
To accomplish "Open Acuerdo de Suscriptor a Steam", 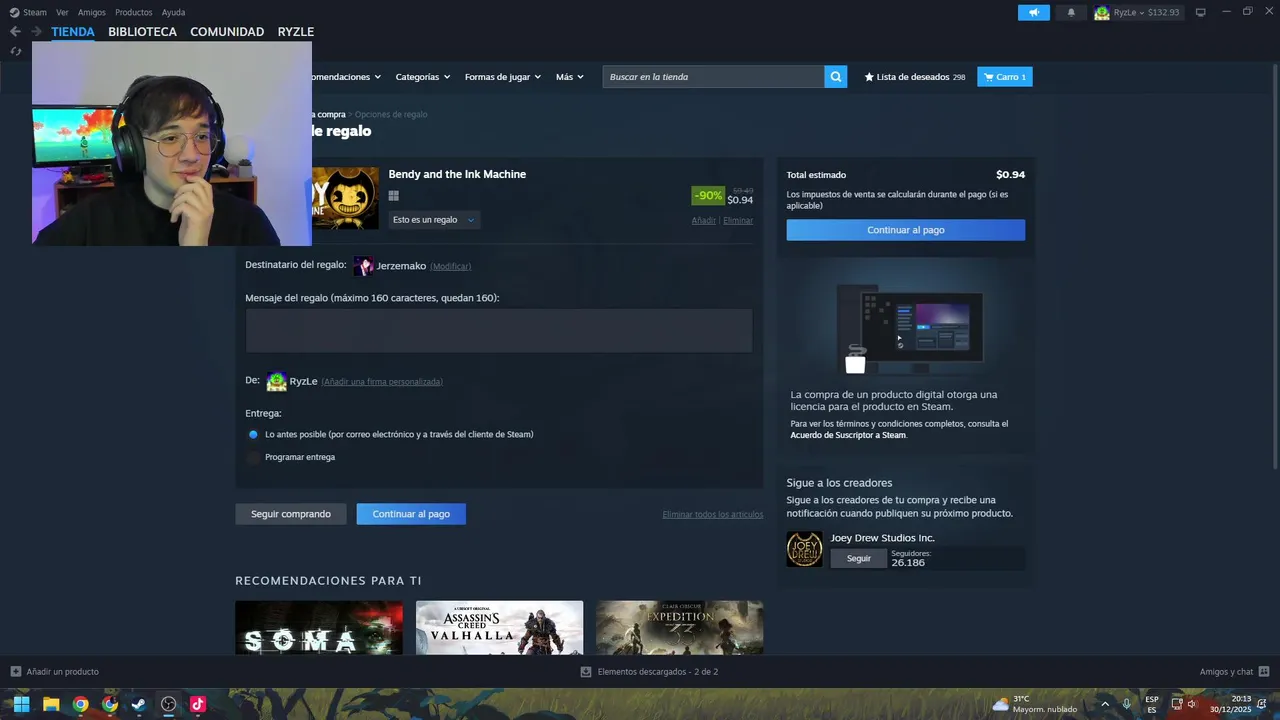I will click(x=848, y=435).
